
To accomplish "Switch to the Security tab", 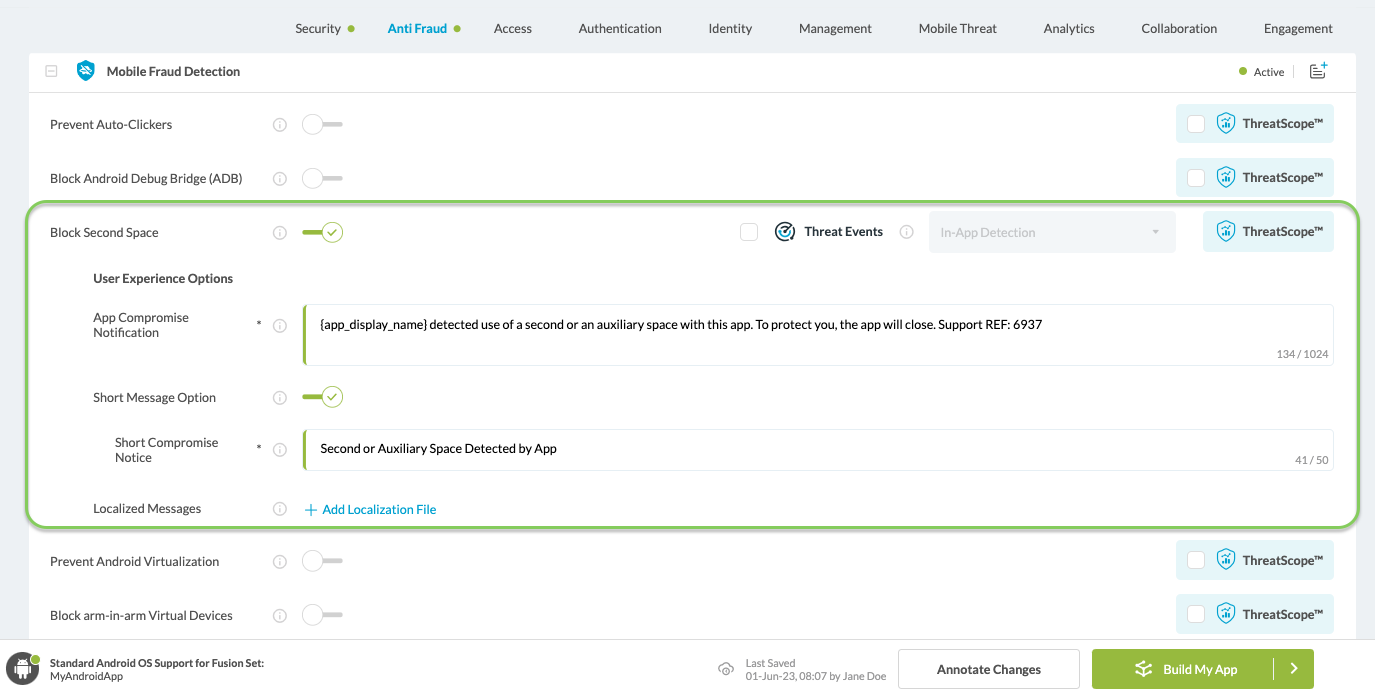I will (x=318, y=28).
